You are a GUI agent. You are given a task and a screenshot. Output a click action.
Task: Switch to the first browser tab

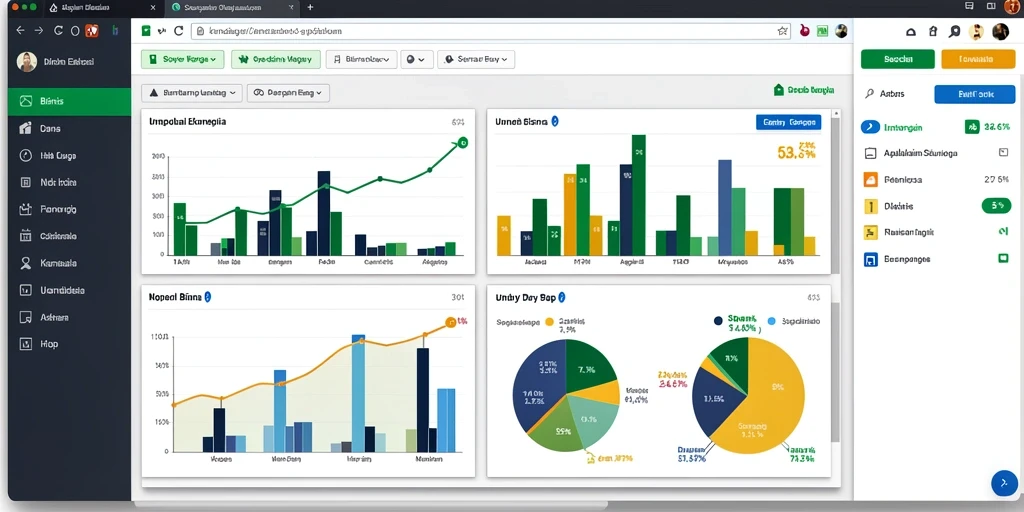(101, 8)
